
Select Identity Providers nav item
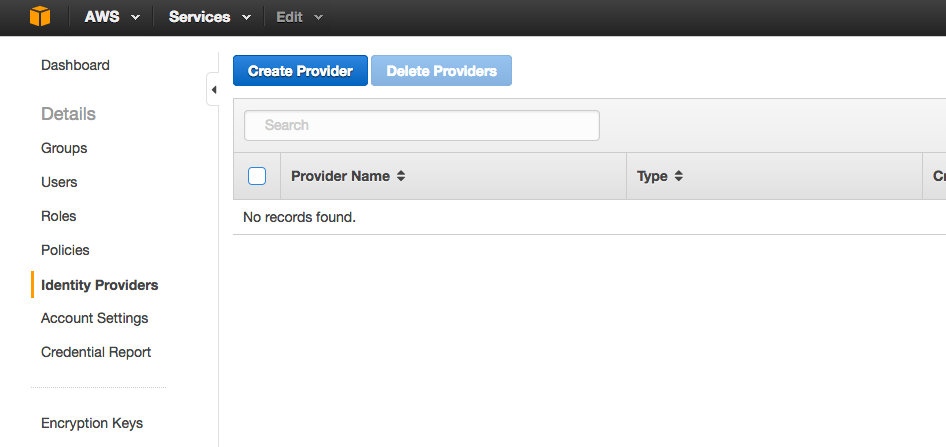tap(100, 285)
